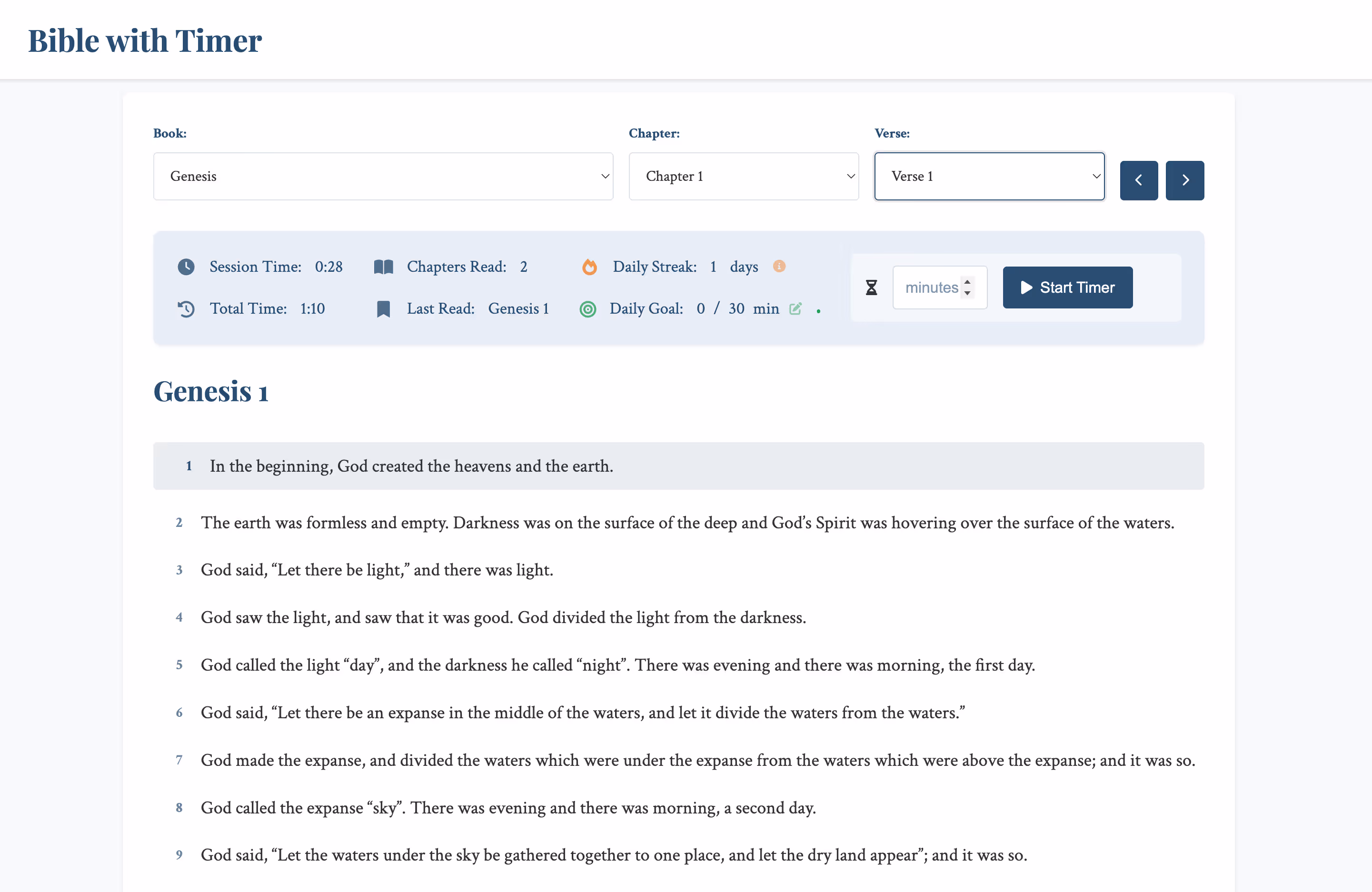Click the Chapters Read open-book icon
The image size is (1372, 892).
[x=383, y=267]
